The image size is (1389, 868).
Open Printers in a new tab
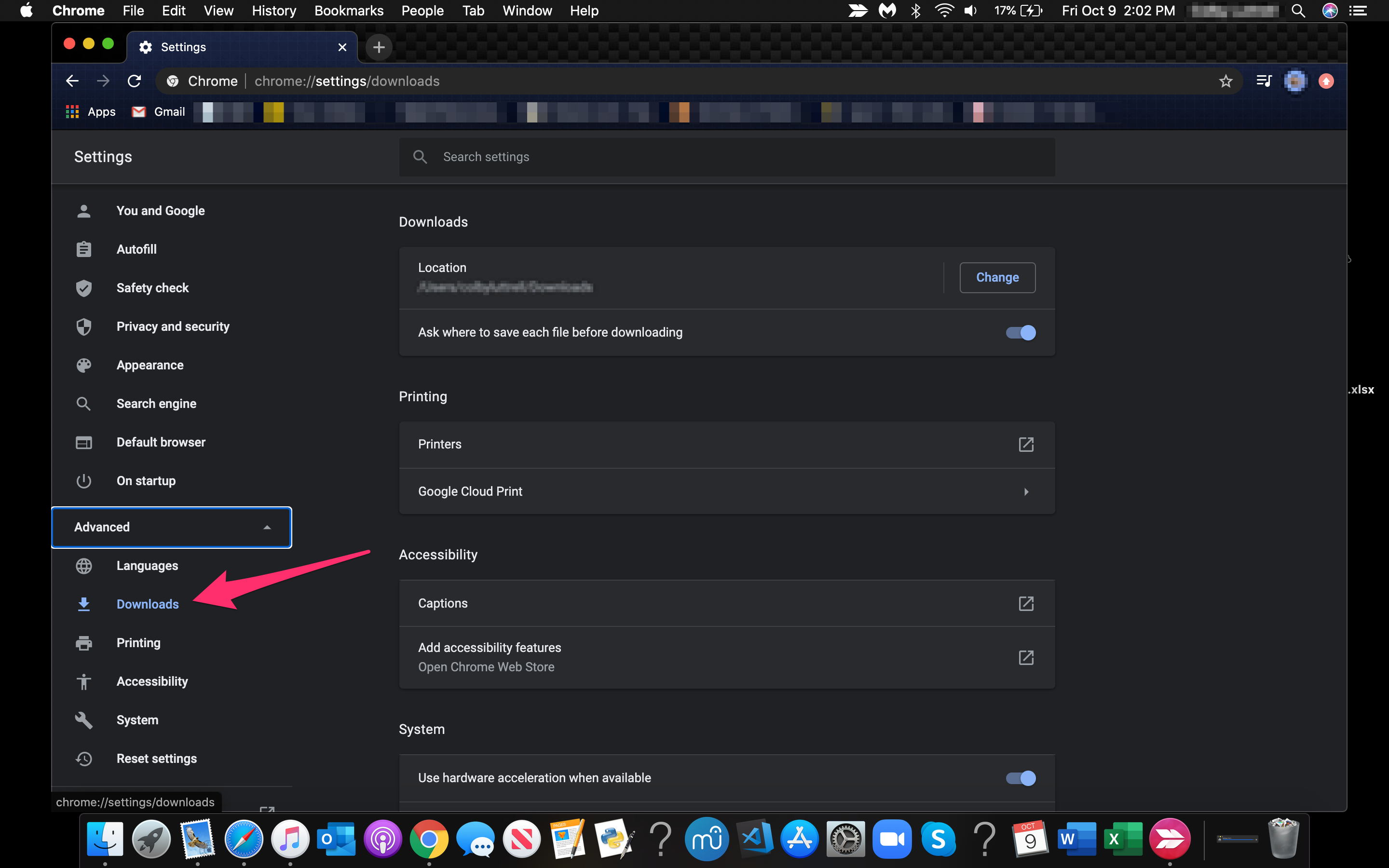pos(1026,444)
